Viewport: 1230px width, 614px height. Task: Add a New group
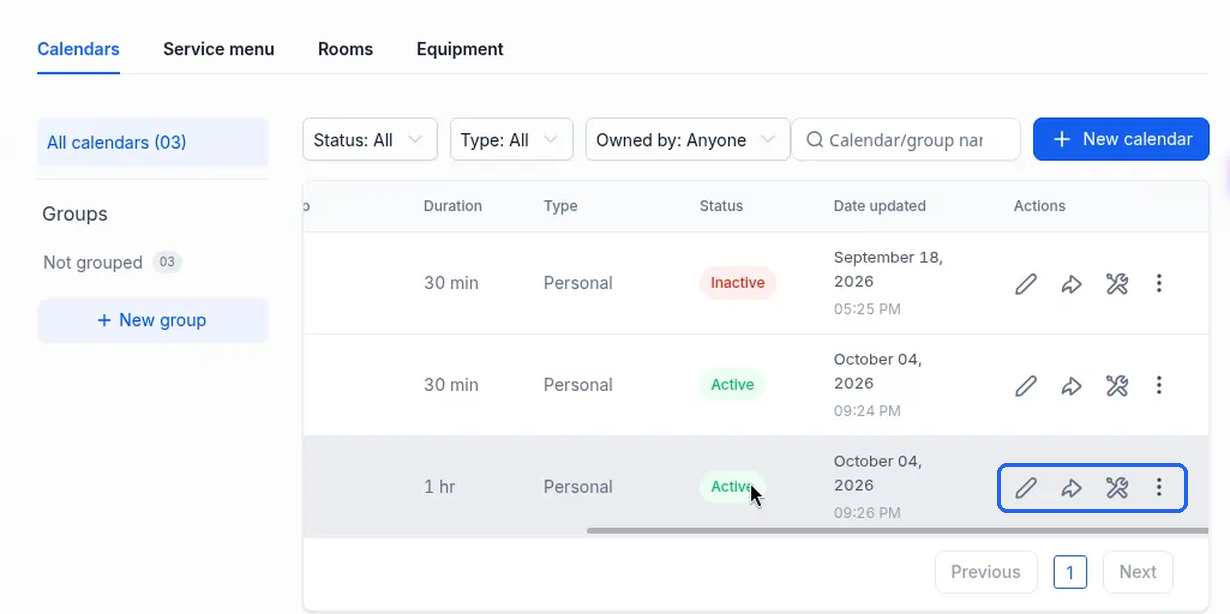(x=153, y=320)
